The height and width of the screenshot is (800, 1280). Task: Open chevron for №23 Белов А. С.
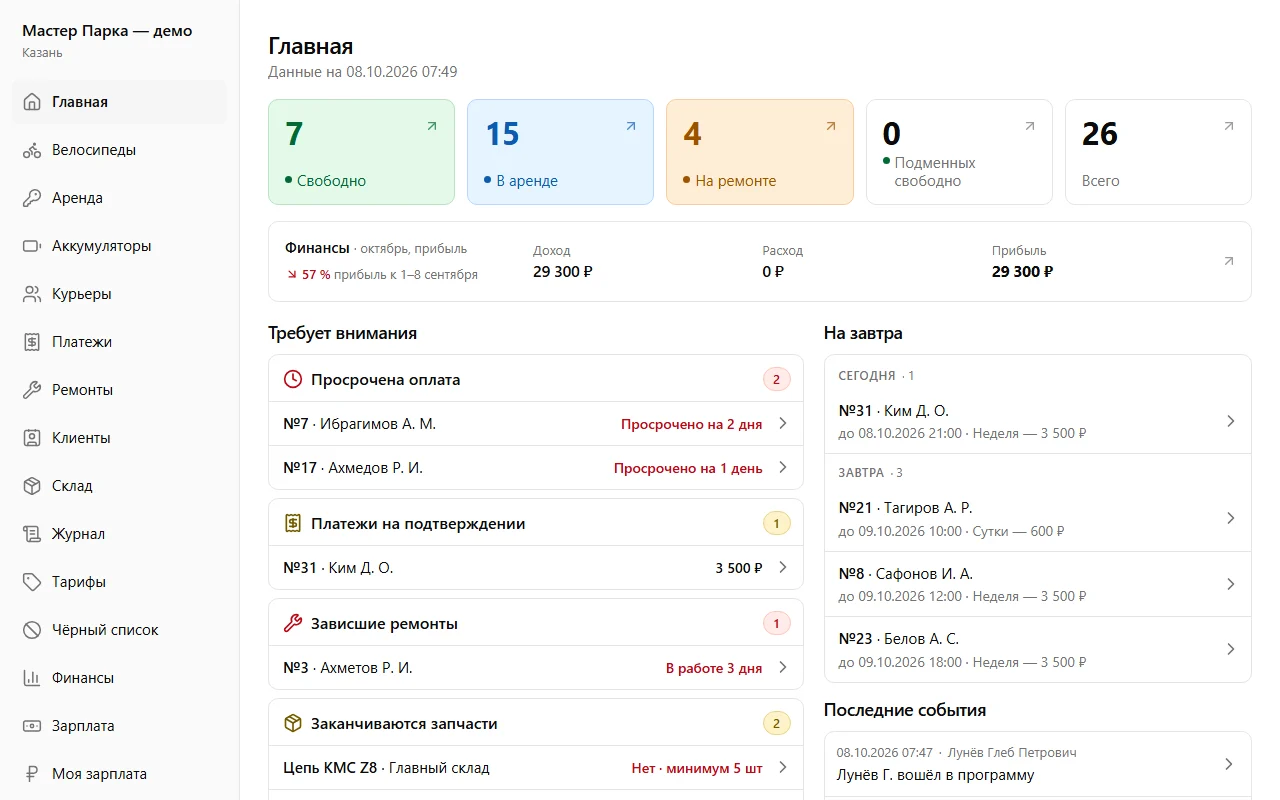click(x=1231, y=649)
